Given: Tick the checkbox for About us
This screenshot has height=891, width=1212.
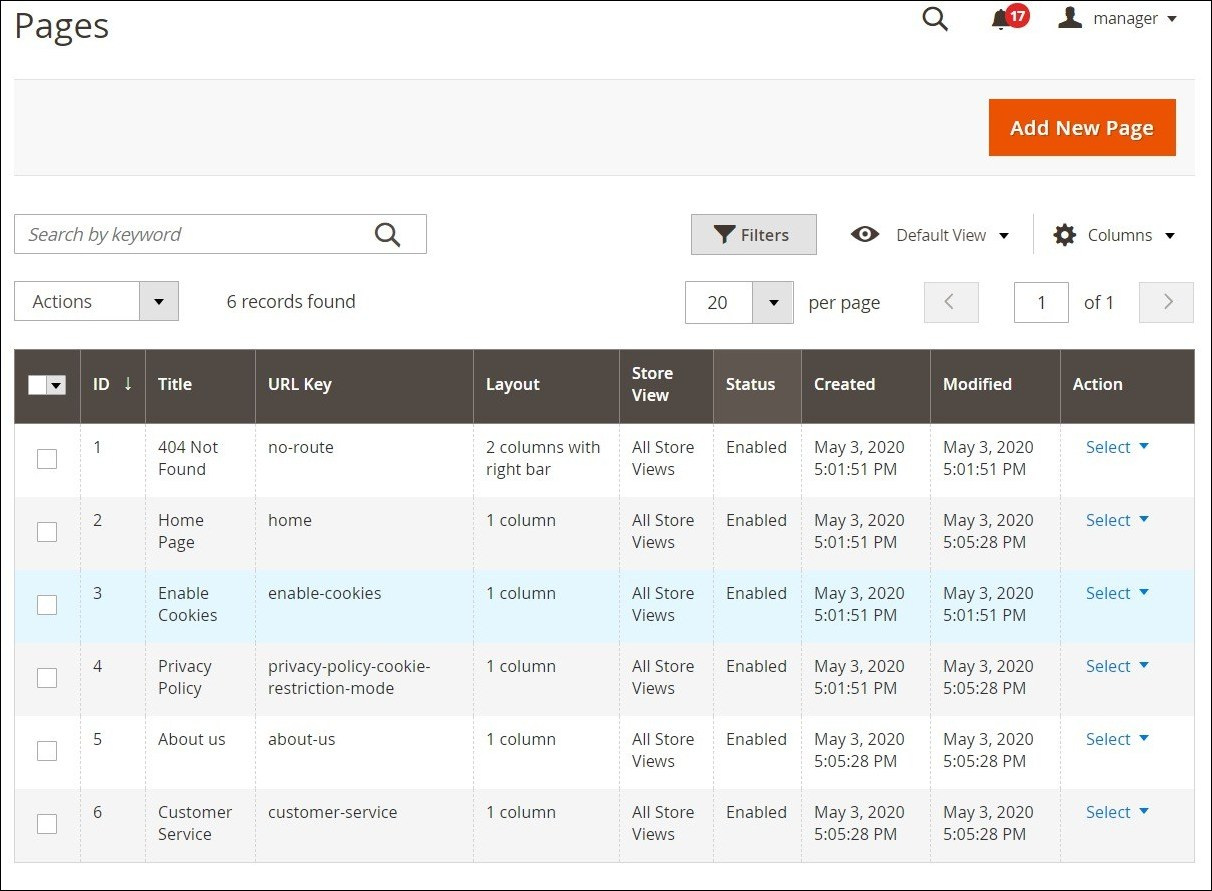Looking at the screenshot, I should point(47,751).
